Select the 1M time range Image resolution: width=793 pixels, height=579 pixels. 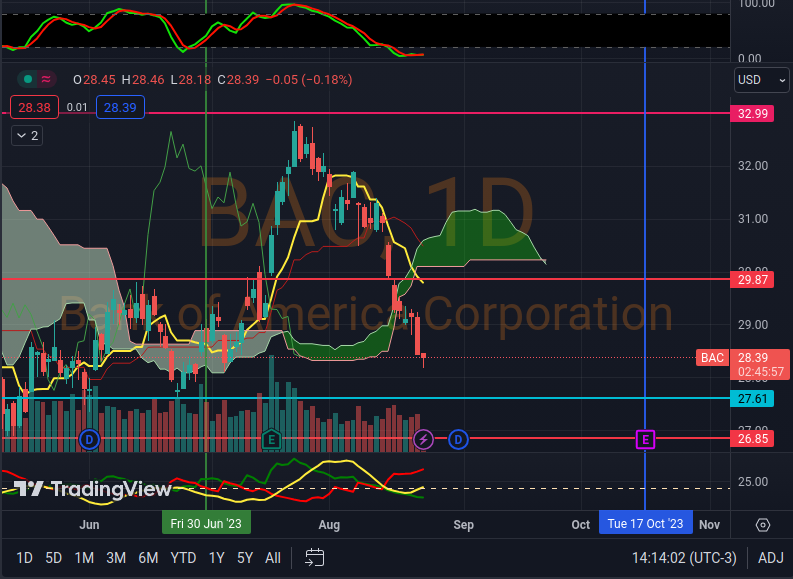84,558
